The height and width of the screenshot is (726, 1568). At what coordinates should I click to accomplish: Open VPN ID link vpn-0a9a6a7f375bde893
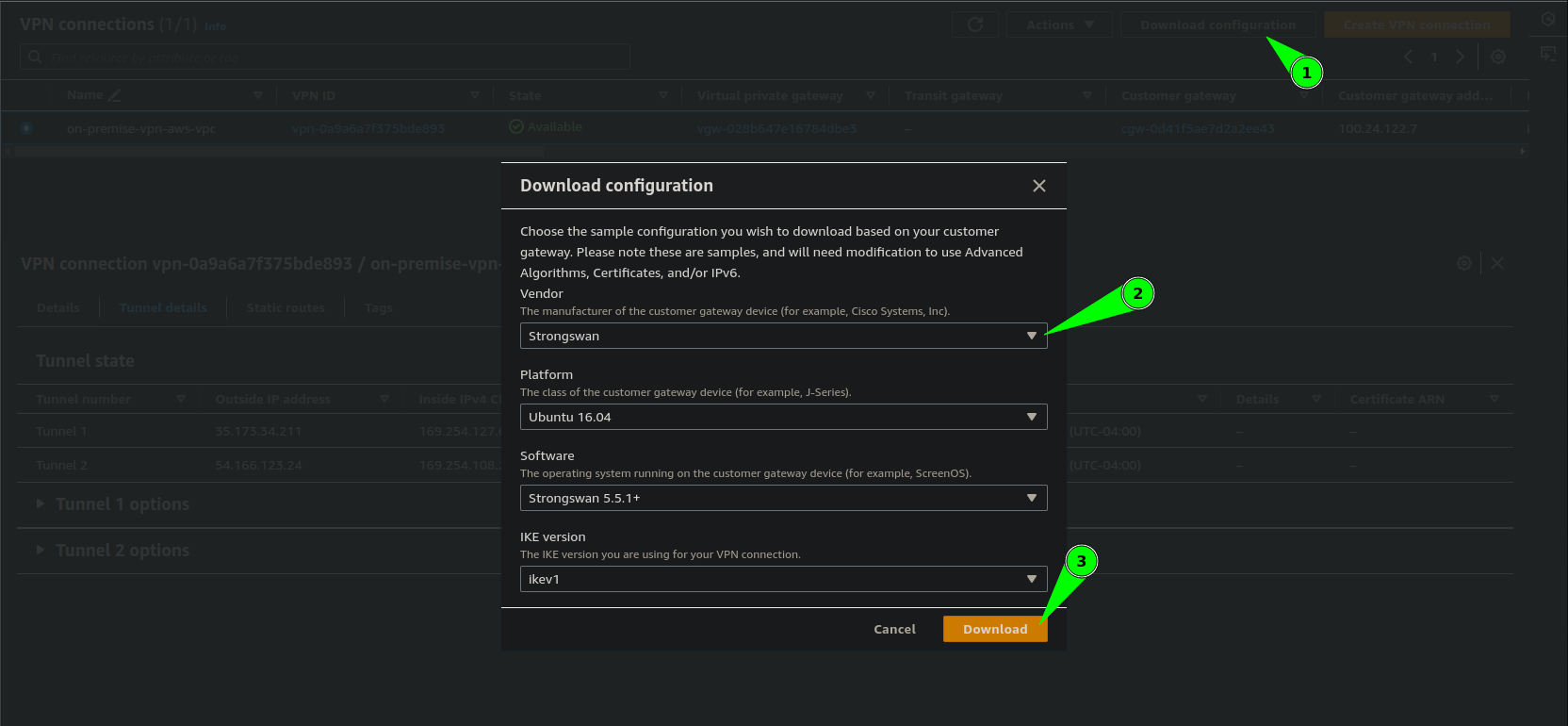(367, 128)
